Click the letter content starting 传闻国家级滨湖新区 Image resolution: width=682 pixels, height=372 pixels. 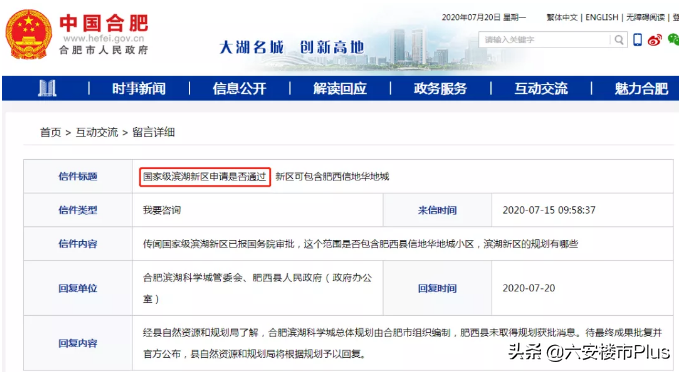(361, 244)
